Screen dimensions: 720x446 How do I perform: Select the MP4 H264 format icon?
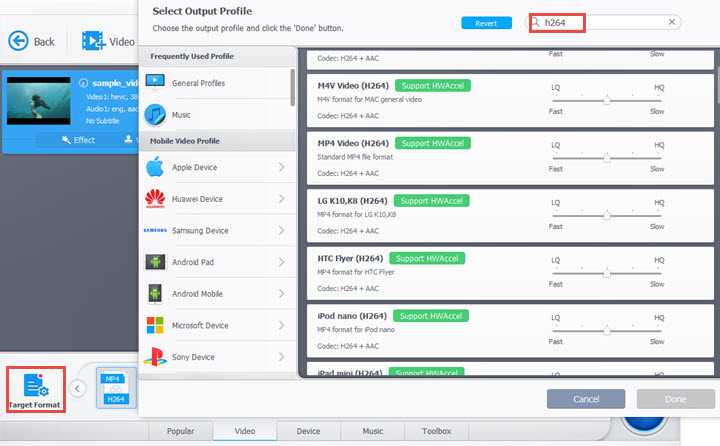pyautogui.click(x=116, y=388)
